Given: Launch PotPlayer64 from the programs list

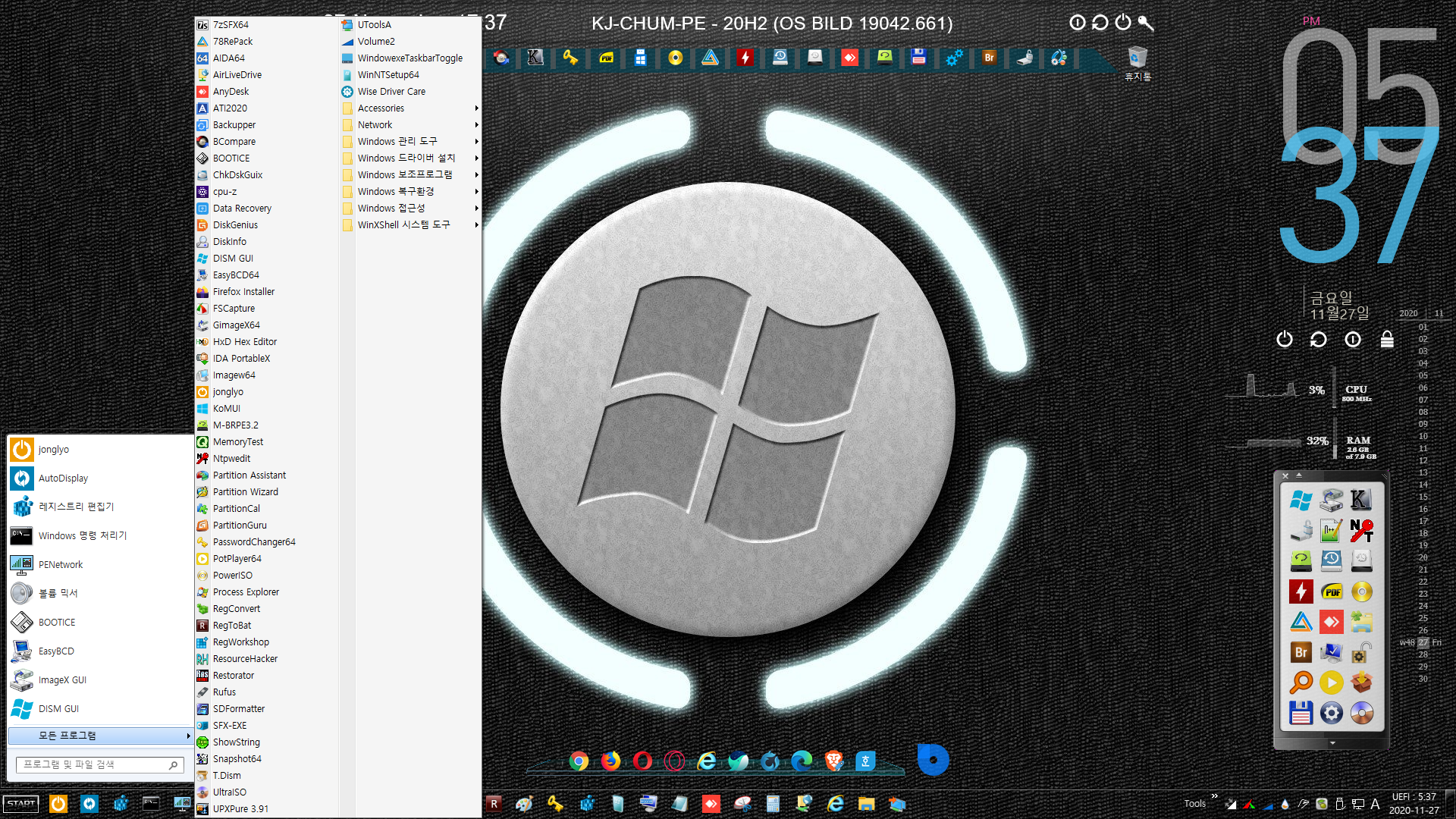Looking at the screenshot, I should coord(266,559).
